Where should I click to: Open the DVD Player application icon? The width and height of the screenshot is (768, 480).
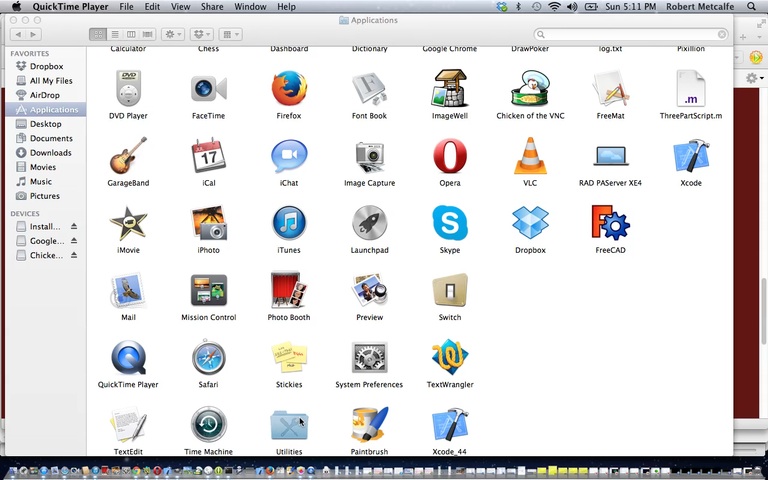128,89
